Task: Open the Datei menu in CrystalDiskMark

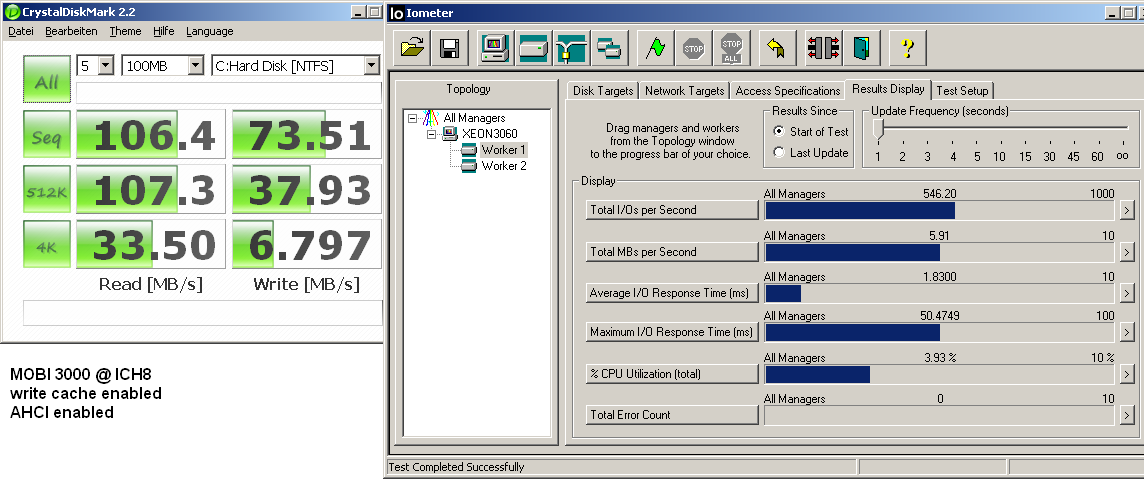Action: 21,31
